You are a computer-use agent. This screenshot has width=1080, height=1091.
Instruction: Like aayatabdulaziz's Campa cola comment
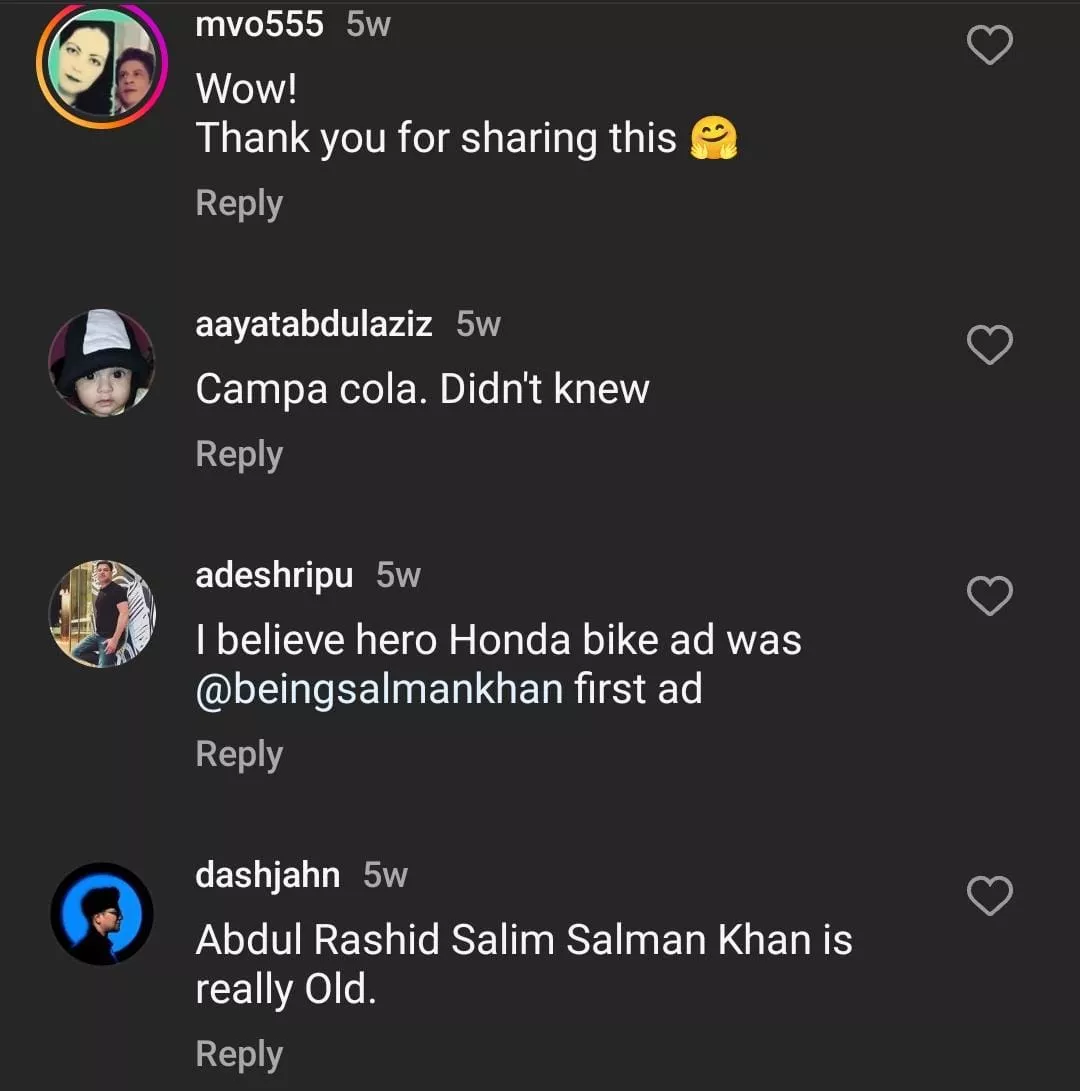tap(990, 345)
